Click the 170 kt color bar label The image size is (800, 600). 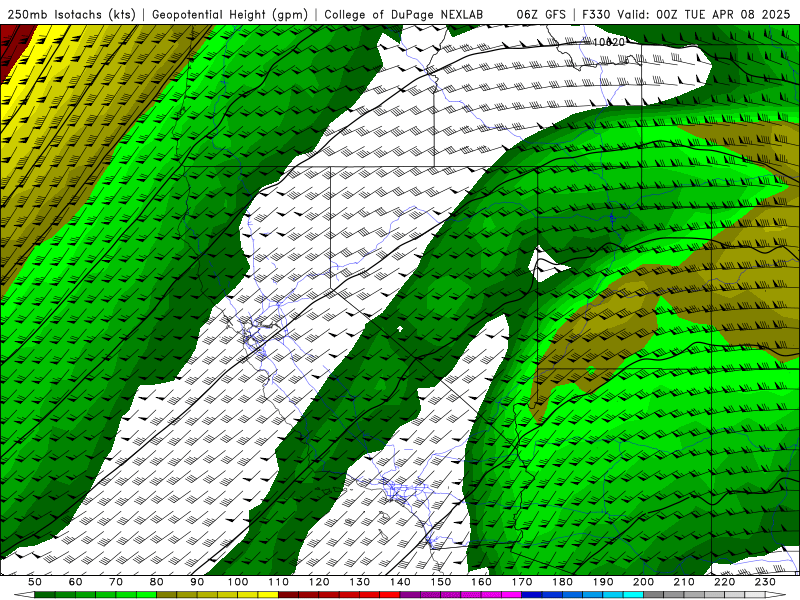pyautogui.click(x=521, y=582)
